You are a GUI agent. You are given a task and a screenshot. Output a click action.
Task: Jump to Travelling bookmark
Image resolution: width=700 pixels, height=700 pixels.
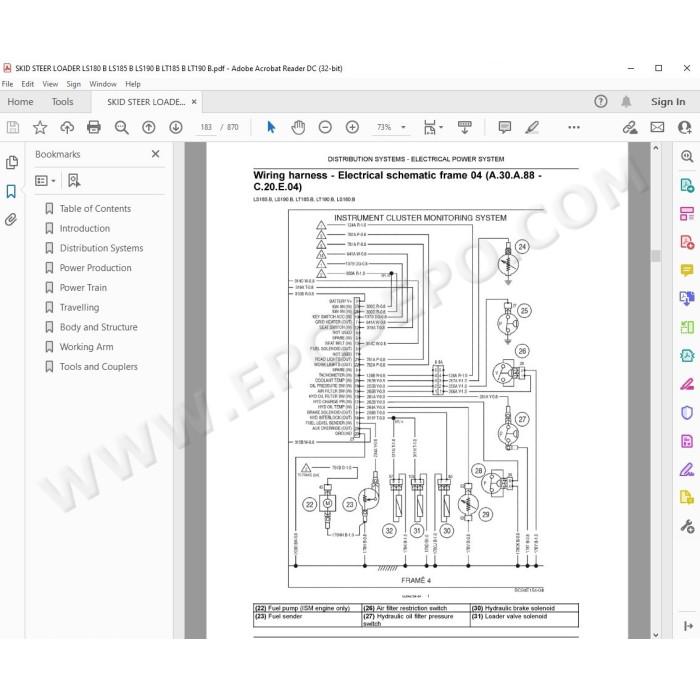pyautogui.click(x=79, y=307)
